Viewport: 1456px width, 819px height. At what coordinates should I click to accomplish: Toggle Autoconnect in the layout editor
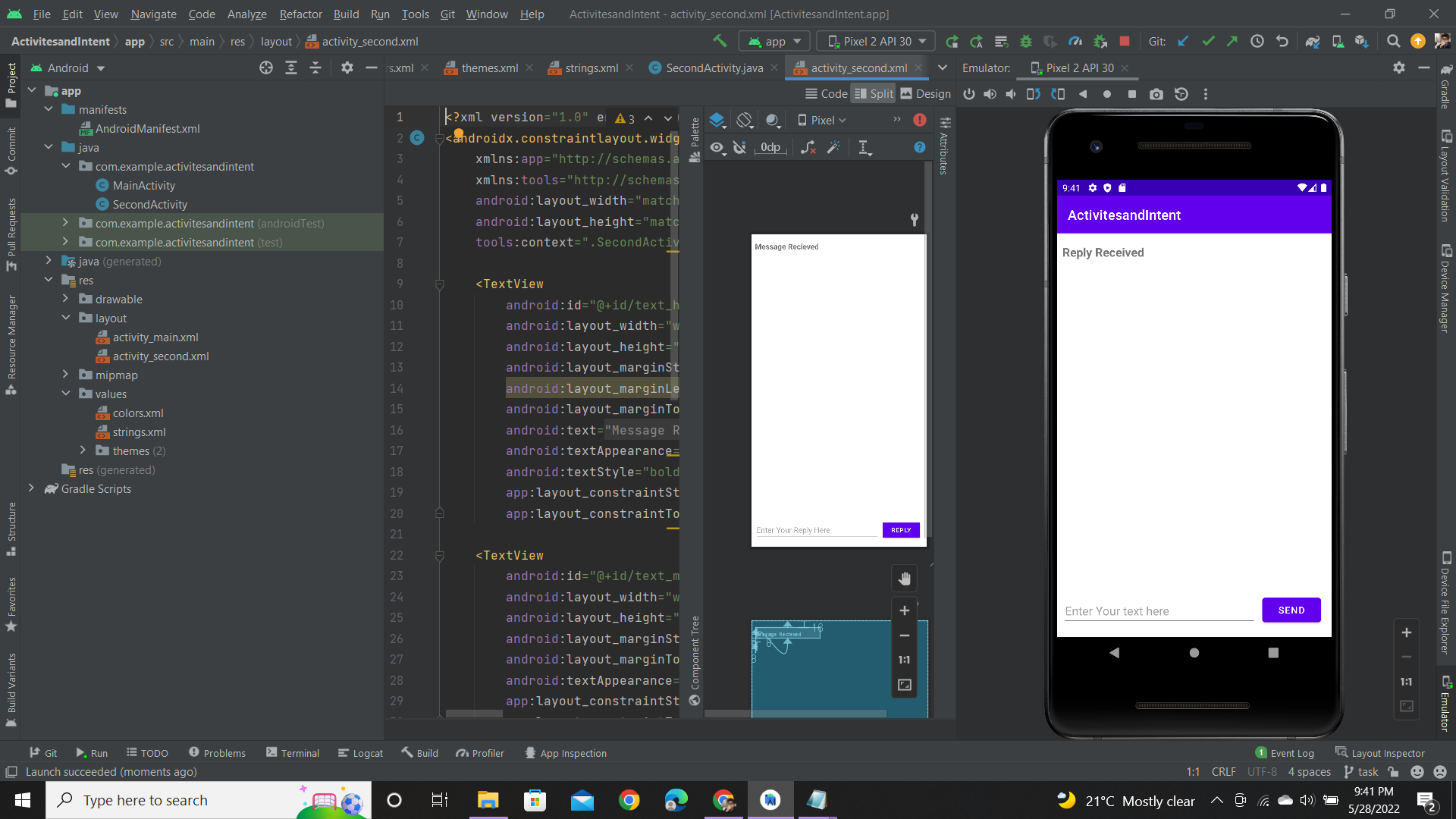point(740,147)
